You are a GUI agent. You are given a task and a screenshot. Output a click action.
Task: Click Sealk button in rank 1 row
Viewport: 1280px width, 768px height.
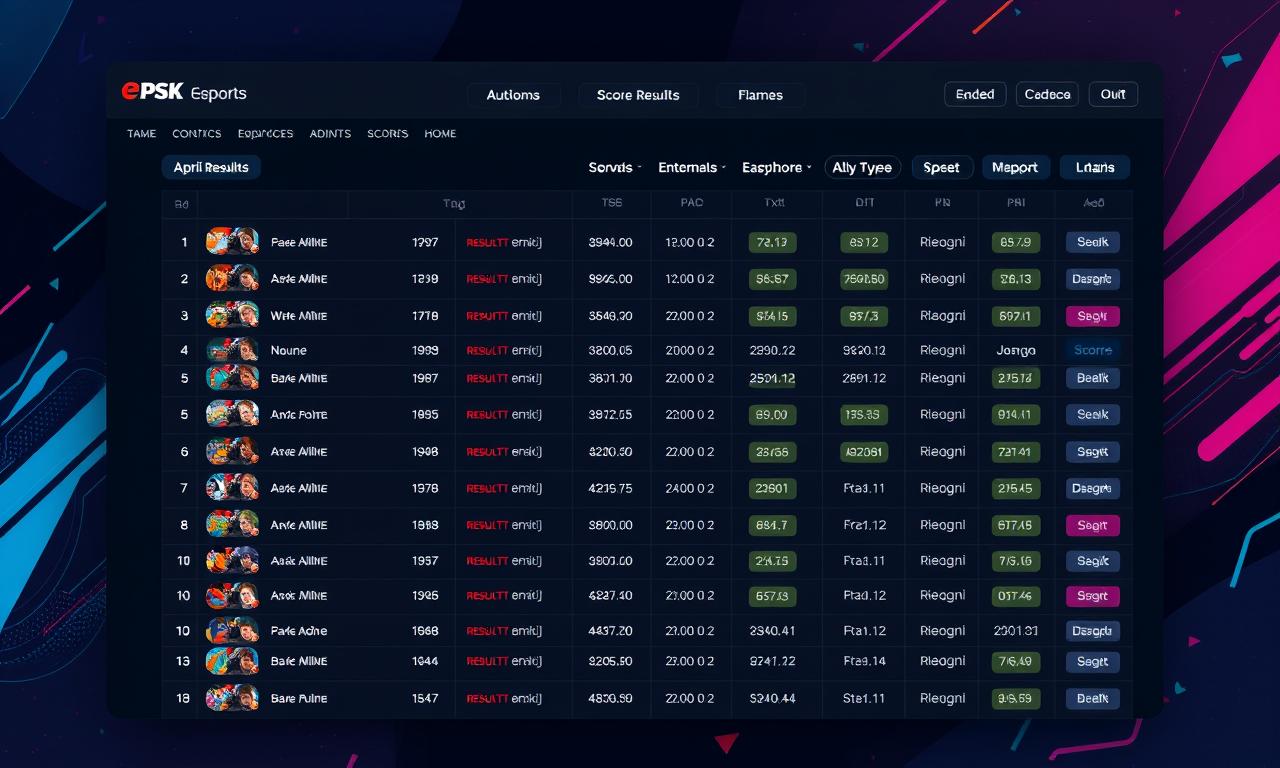[1092, 242]
